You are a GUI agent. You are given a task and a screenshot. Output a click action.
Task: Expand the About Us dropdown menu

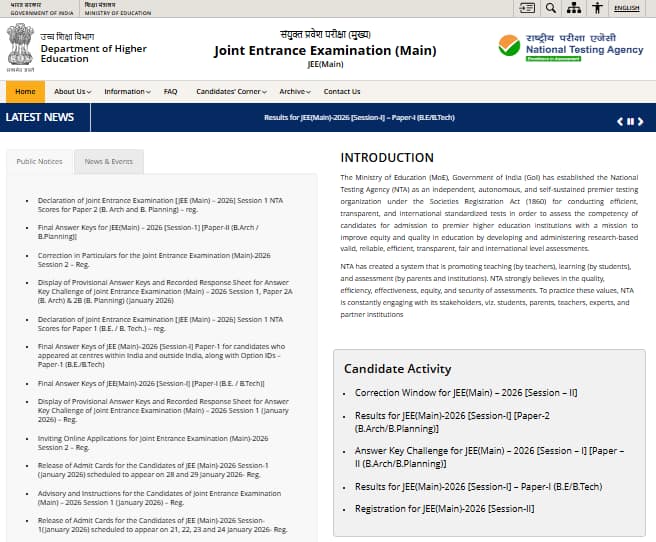click(x=72, y=92)
